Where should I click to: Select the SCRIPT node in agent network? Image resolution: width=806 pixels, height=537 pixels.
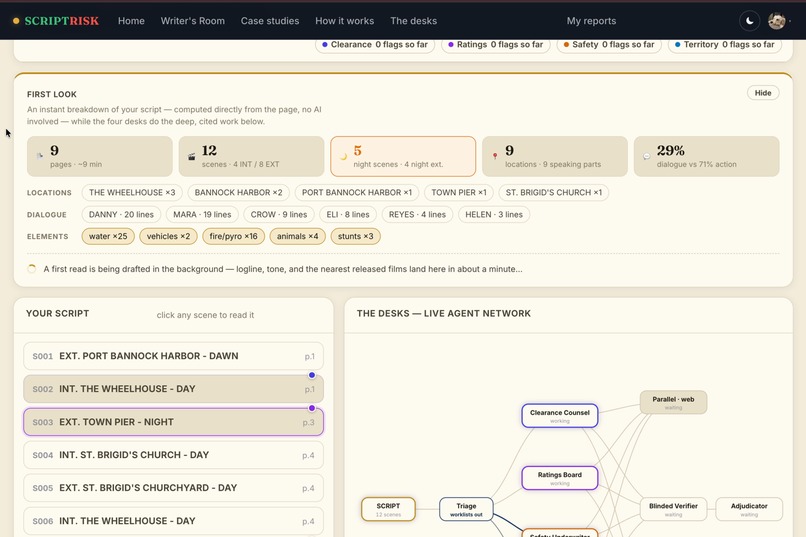(x=388, y=509)
